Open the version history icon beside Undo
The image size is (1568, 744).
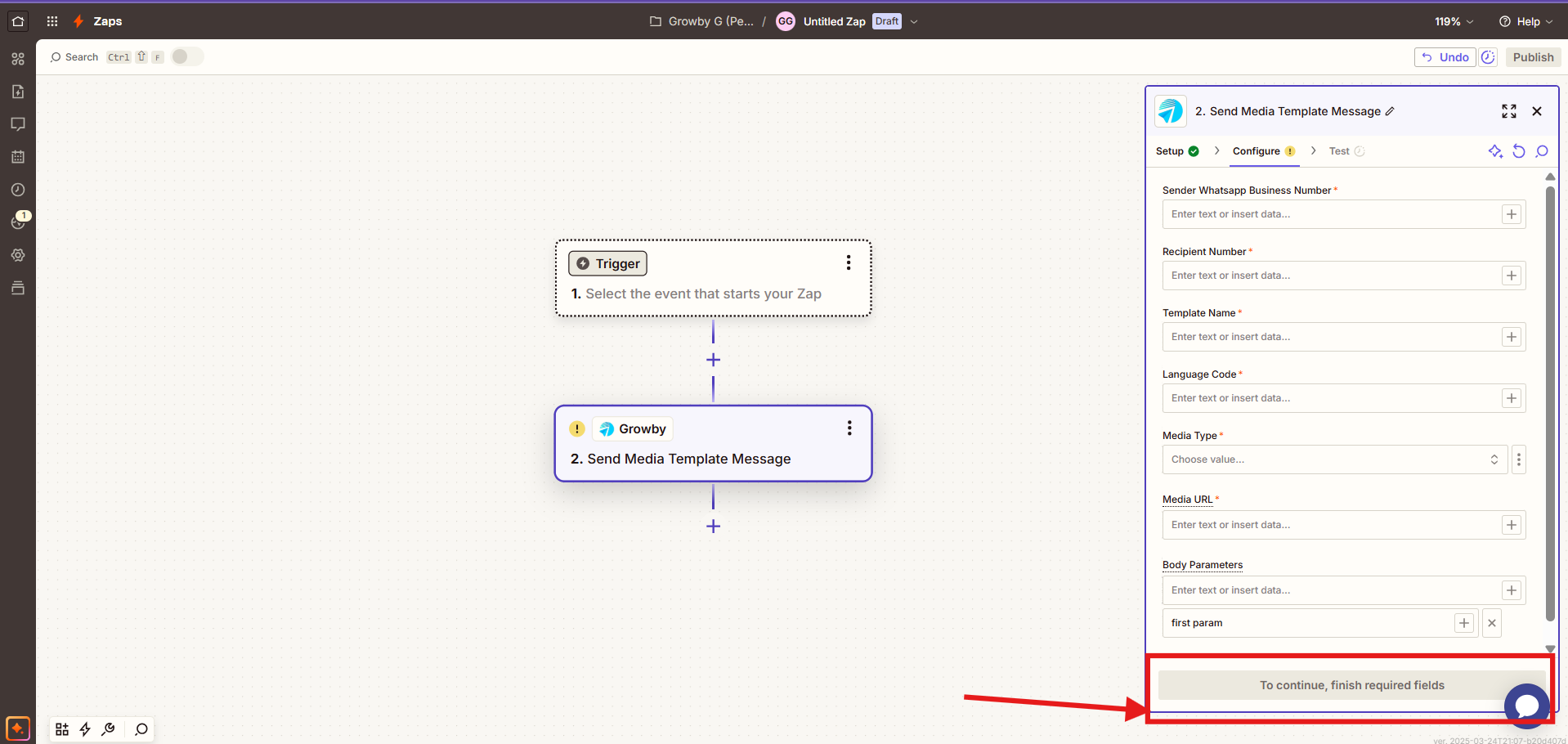1488,57
